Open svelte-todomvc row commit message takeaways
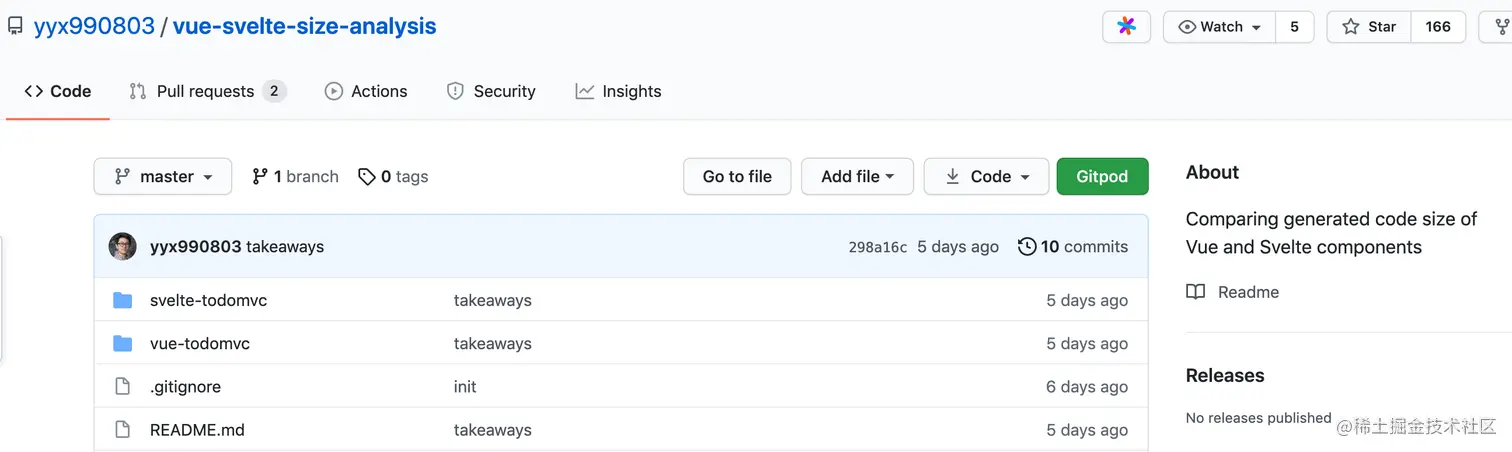 pyautogui.click(x=493, y=300)
